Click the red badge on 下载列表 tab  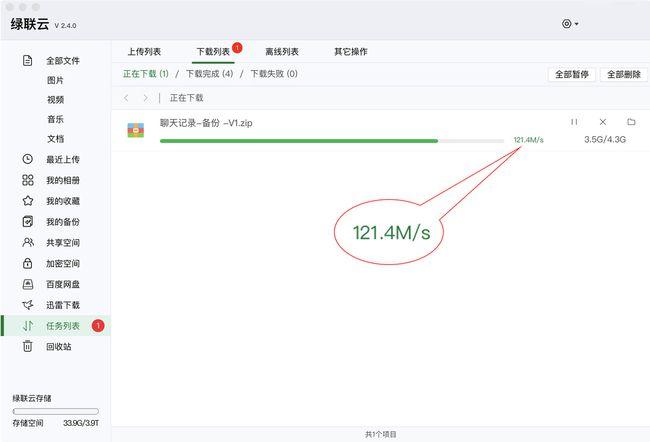click(237, 48)
